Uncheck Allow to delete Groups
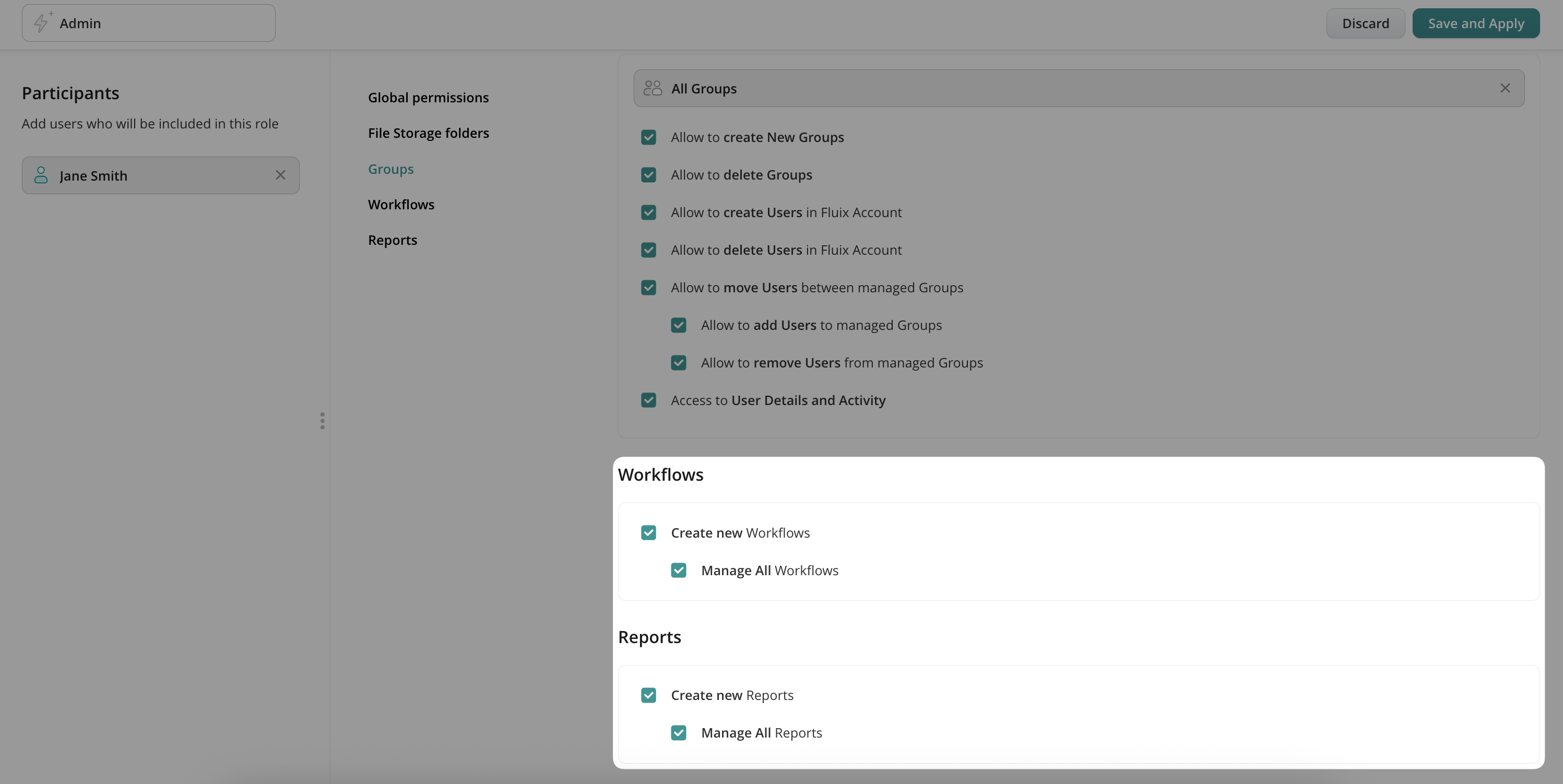Viewport: 1563px width, 784px height. (648, 175)
